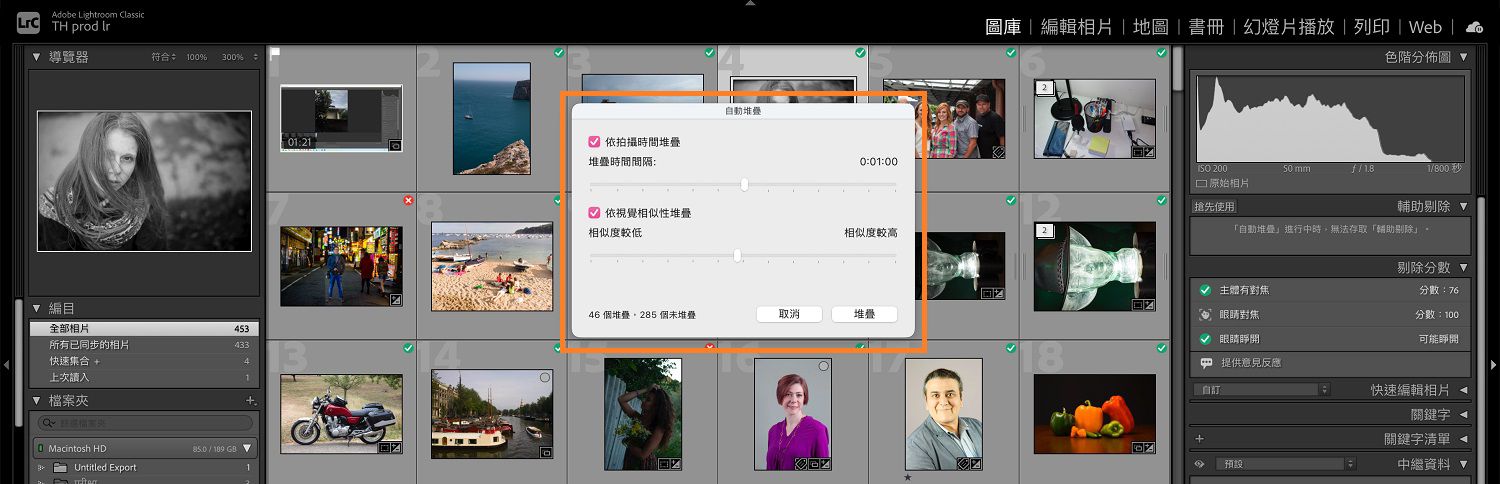The height and width of the screenshot is (484, 1500).
Task: Click the cloud sync status icon
Action: click(1474, 27)
